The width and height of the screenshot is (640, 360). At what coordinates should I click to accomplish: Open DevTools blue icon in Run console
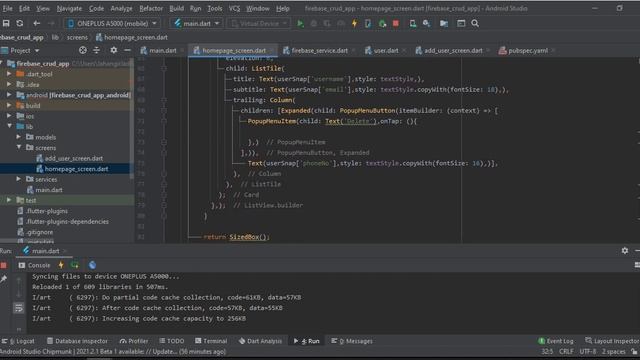tap(93, 265)
